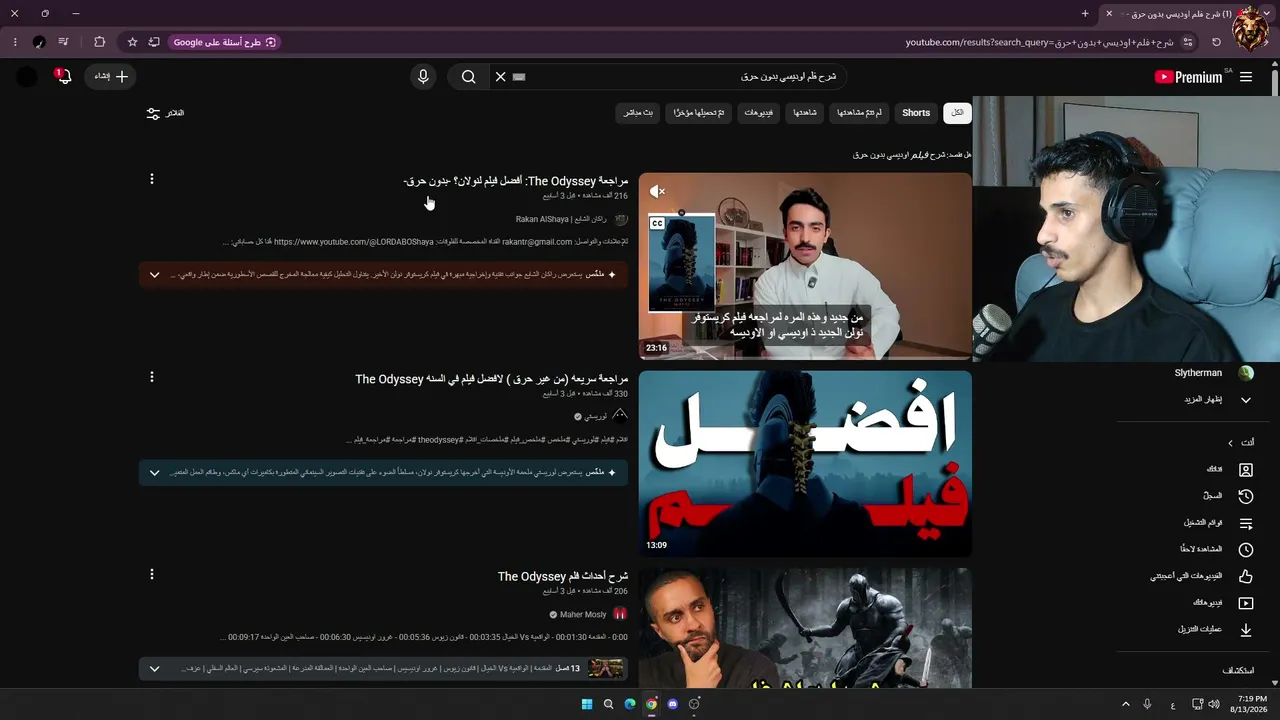This screenshot has width=1280, height=720.
Task: Open options menu for 'مراجعة سريعه' video
Action: [x=152, y=377]
